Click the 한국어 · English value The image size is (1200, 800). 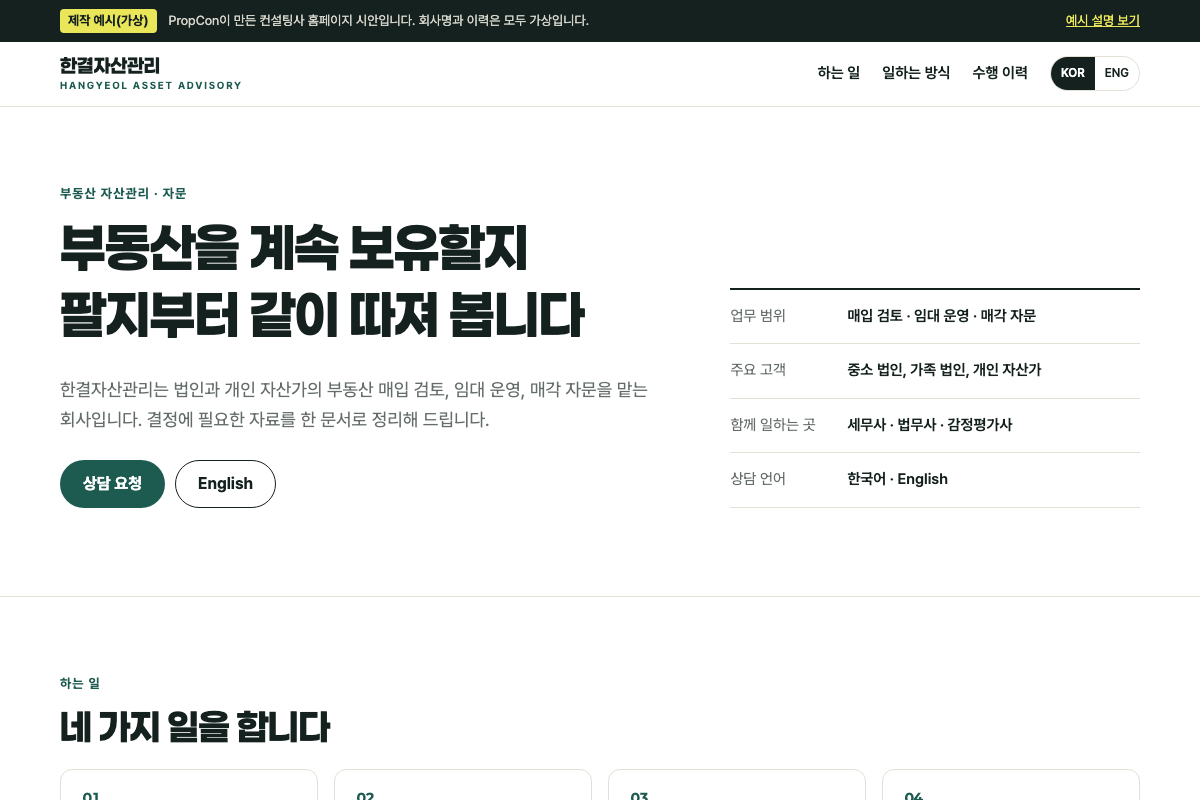[897, 479]
